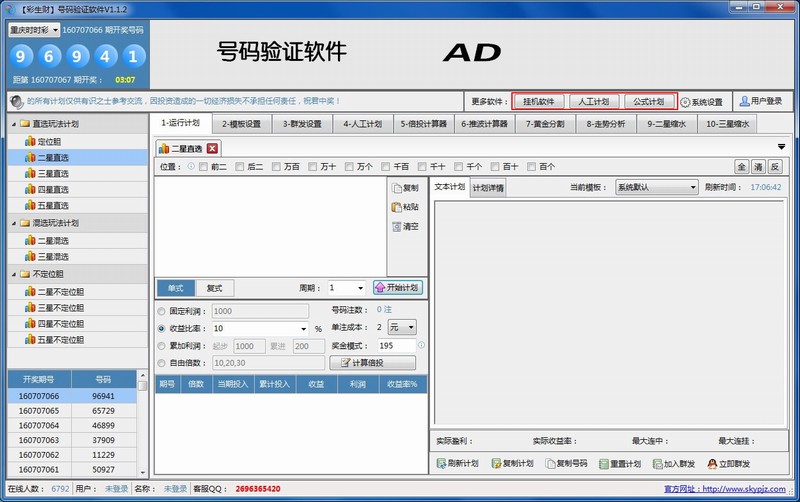Viewport: 800px width, 502px height.
Task: Open the official website www.skypjz.com link
Action: [744, 489]
